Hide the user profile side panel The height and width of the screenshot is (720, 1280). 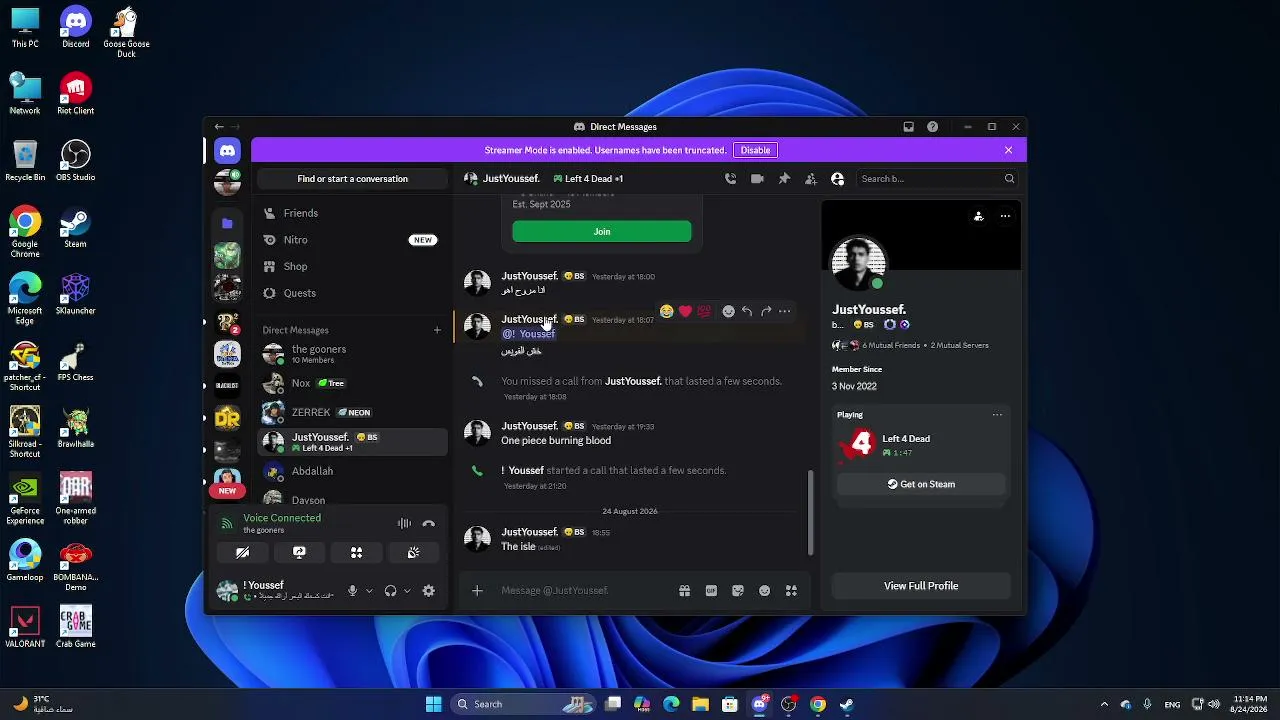point(838,179)
